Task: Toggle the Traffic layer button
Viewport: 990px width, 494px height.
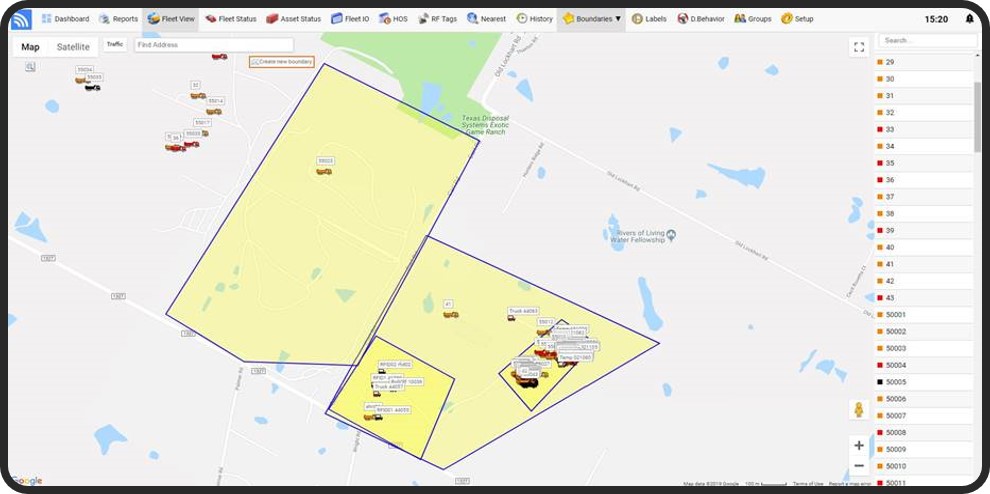Action: point(115,44)
